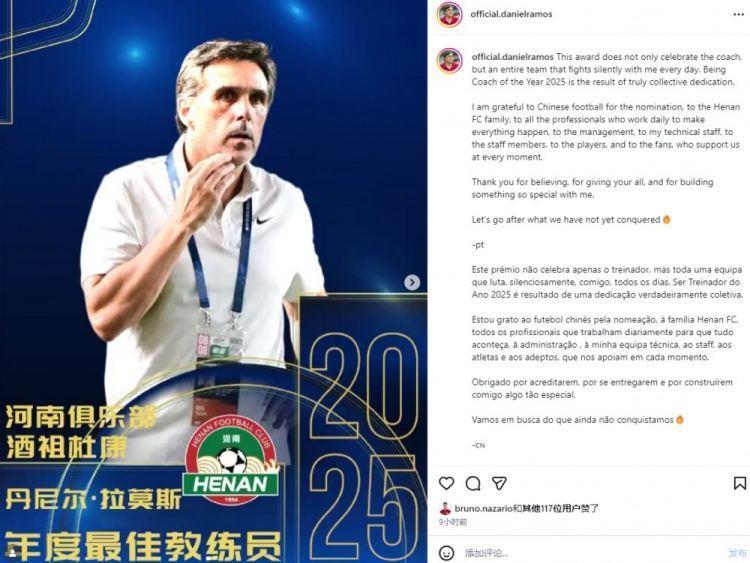Like the post with the heart icon
Screen dimensions: 750x563
pyautogui.click(x=446, y=483)
